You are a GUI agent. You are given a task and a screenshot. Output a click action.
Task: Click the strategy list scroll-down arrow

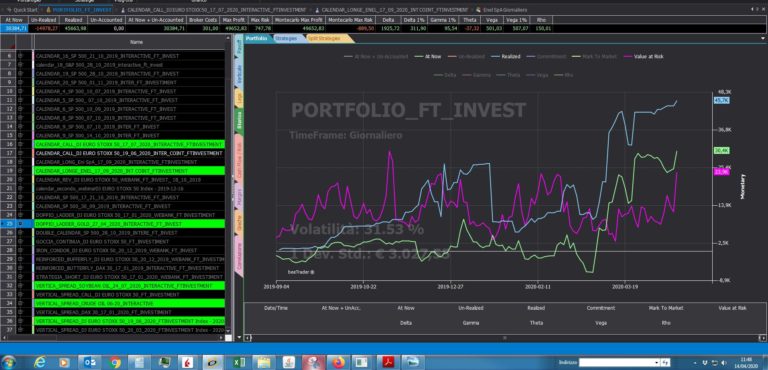pyautogui.click(x=228, y=331)
